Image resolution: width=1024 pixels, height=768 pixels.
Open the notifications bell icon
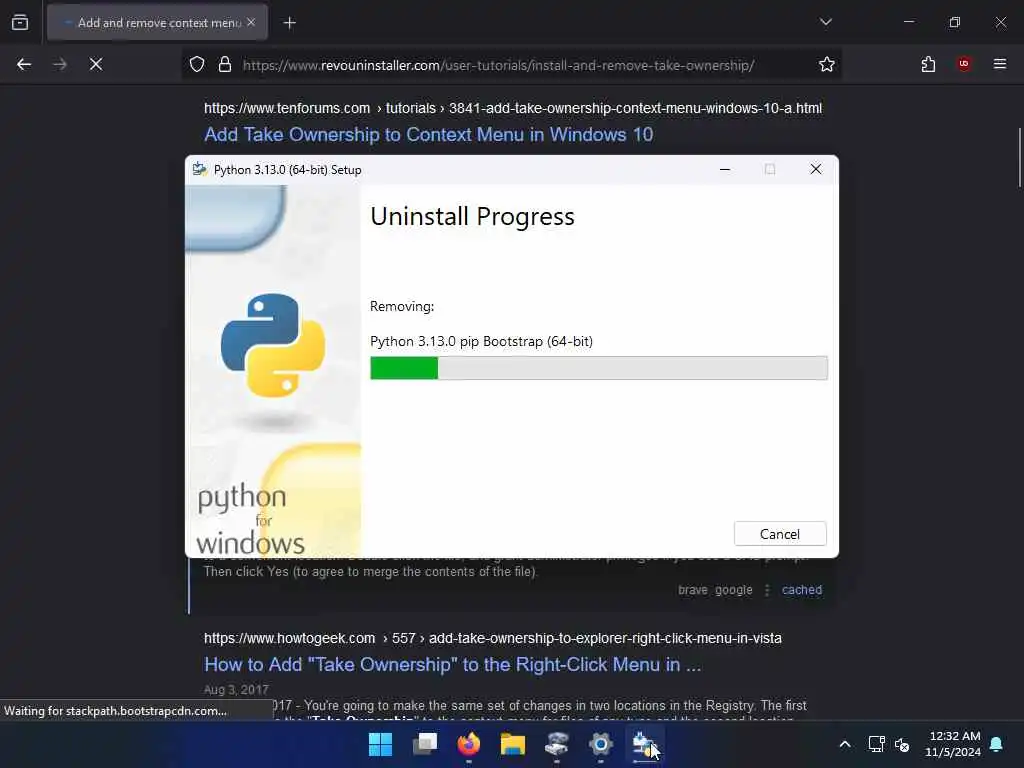pos(997,744)
